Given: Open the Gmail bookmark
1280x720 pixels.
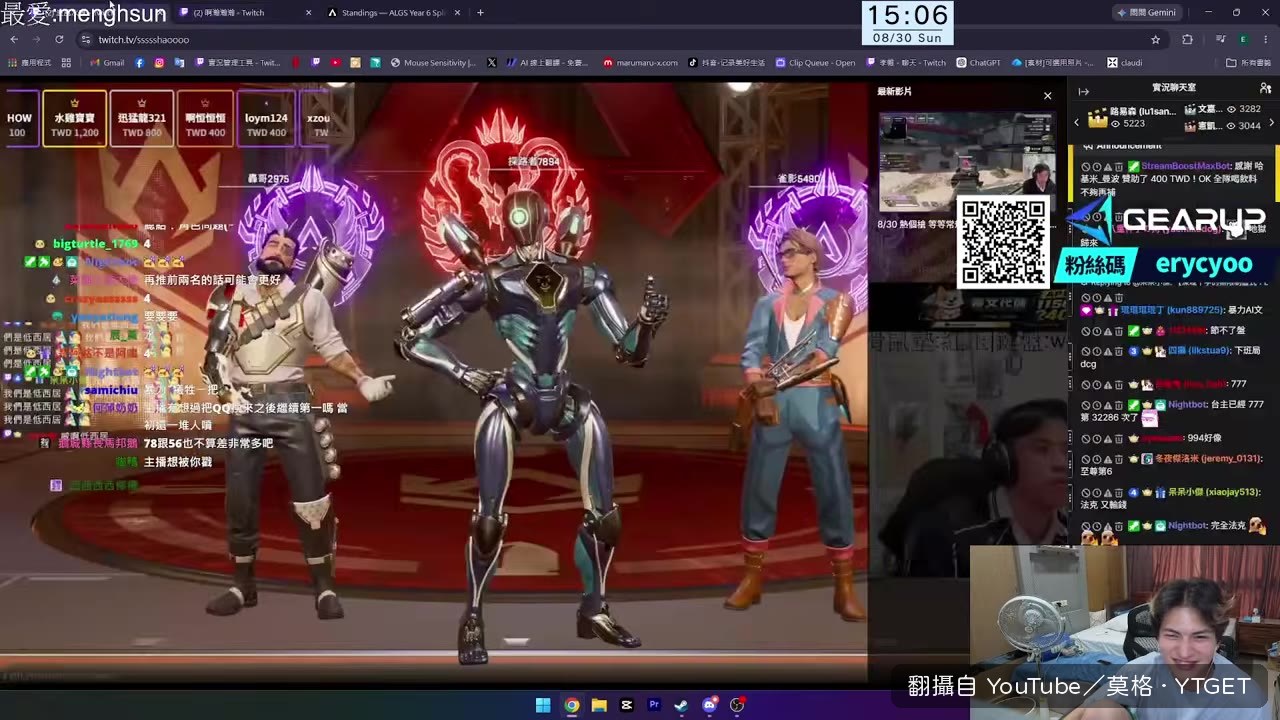Looking at the screenshot, I should (107, 62).
